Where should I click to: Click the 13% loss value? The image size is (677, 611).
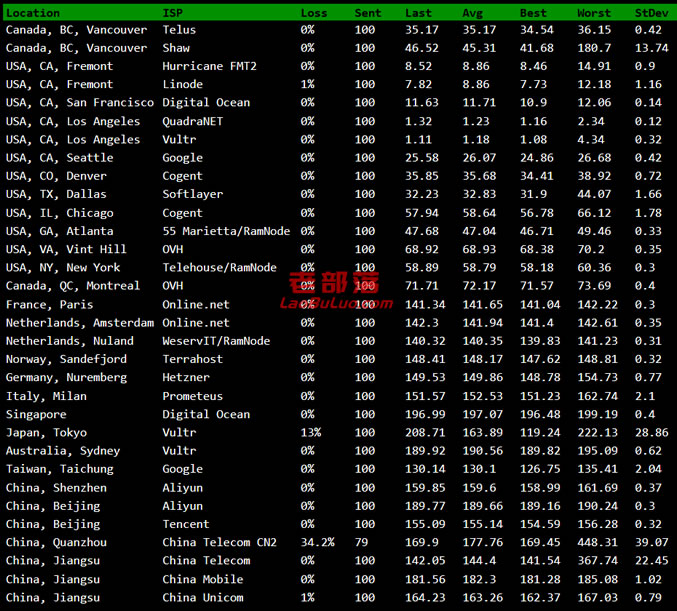pos(311,432)
